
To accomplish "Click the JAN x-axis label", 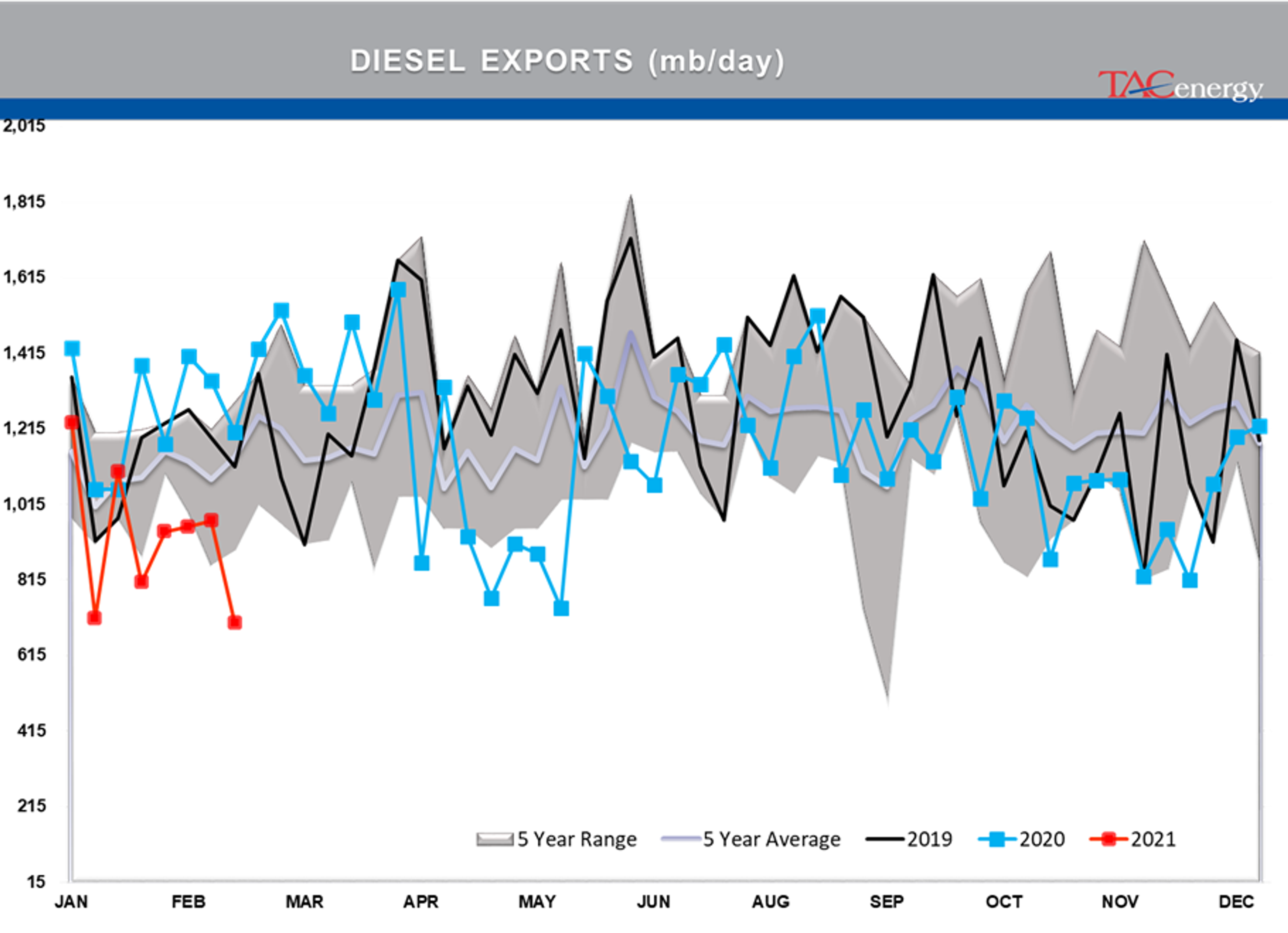I will coord(71,902).
